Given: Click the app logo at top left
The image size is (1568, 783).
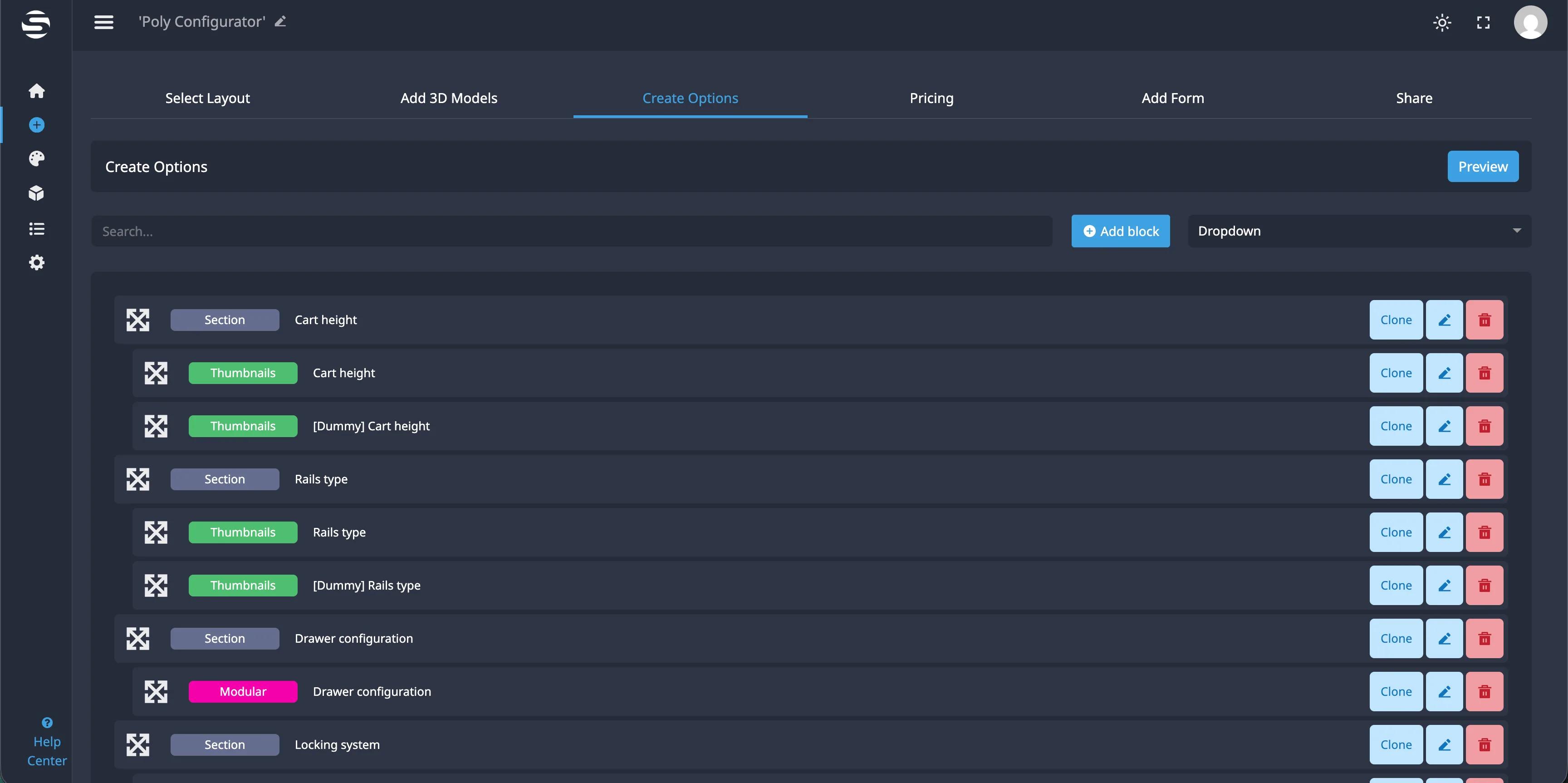Looking at the screenshot, I should [x=36, y=24].
